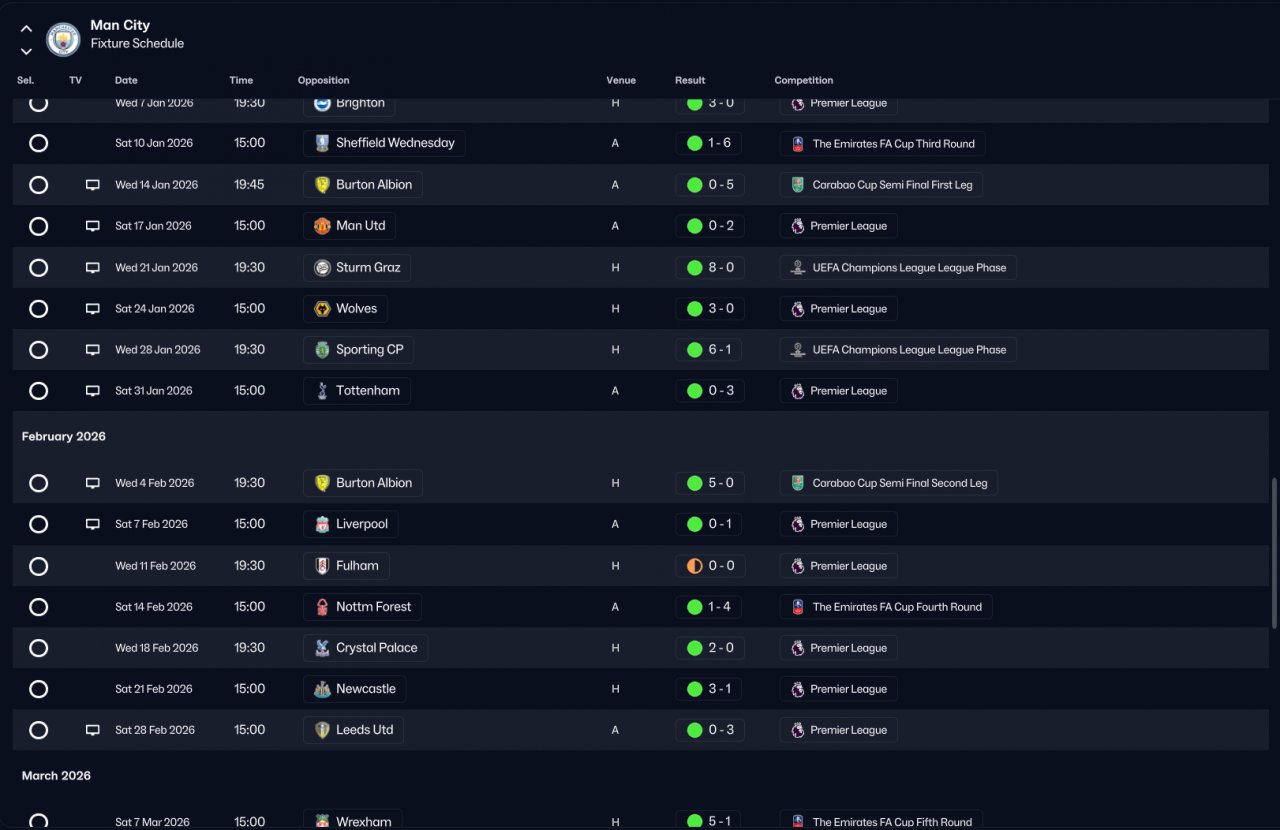The width and height of the screenshot is (1280, 830).
Task: Sort by the Competition column header
Action: [803, 80]
